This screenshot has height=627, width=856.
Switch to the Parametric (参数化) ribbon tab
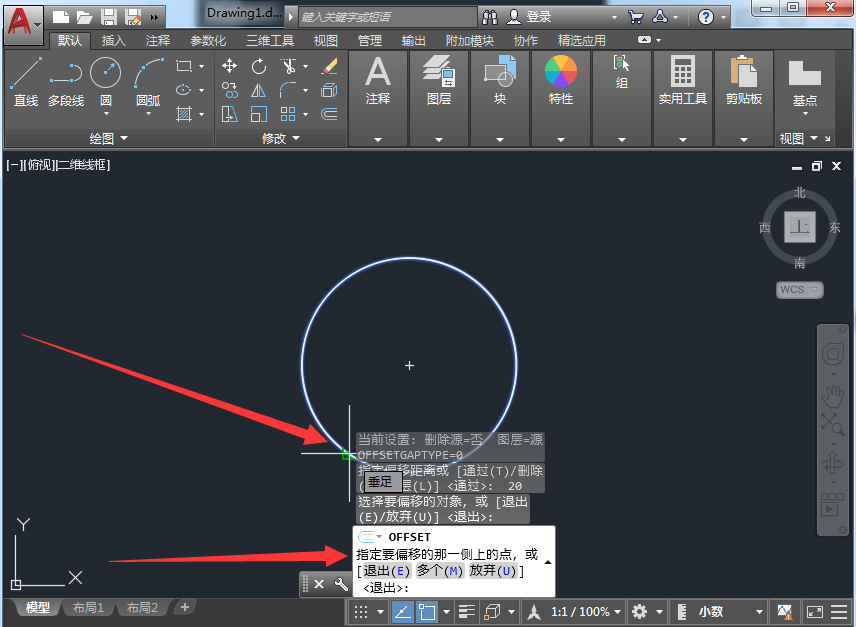(x=208, y=40)
